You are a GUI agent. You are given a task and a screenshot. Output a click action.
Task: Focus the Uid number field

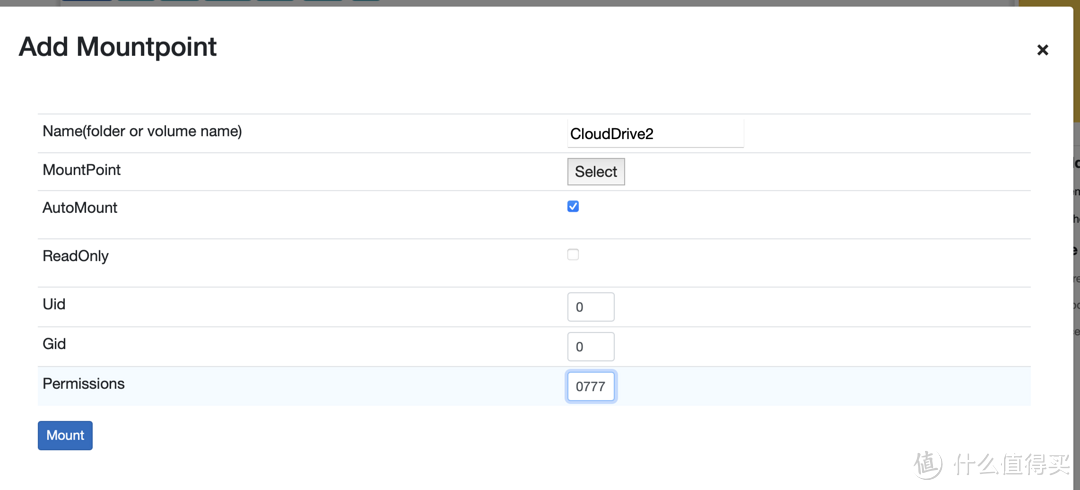point(590,307)
